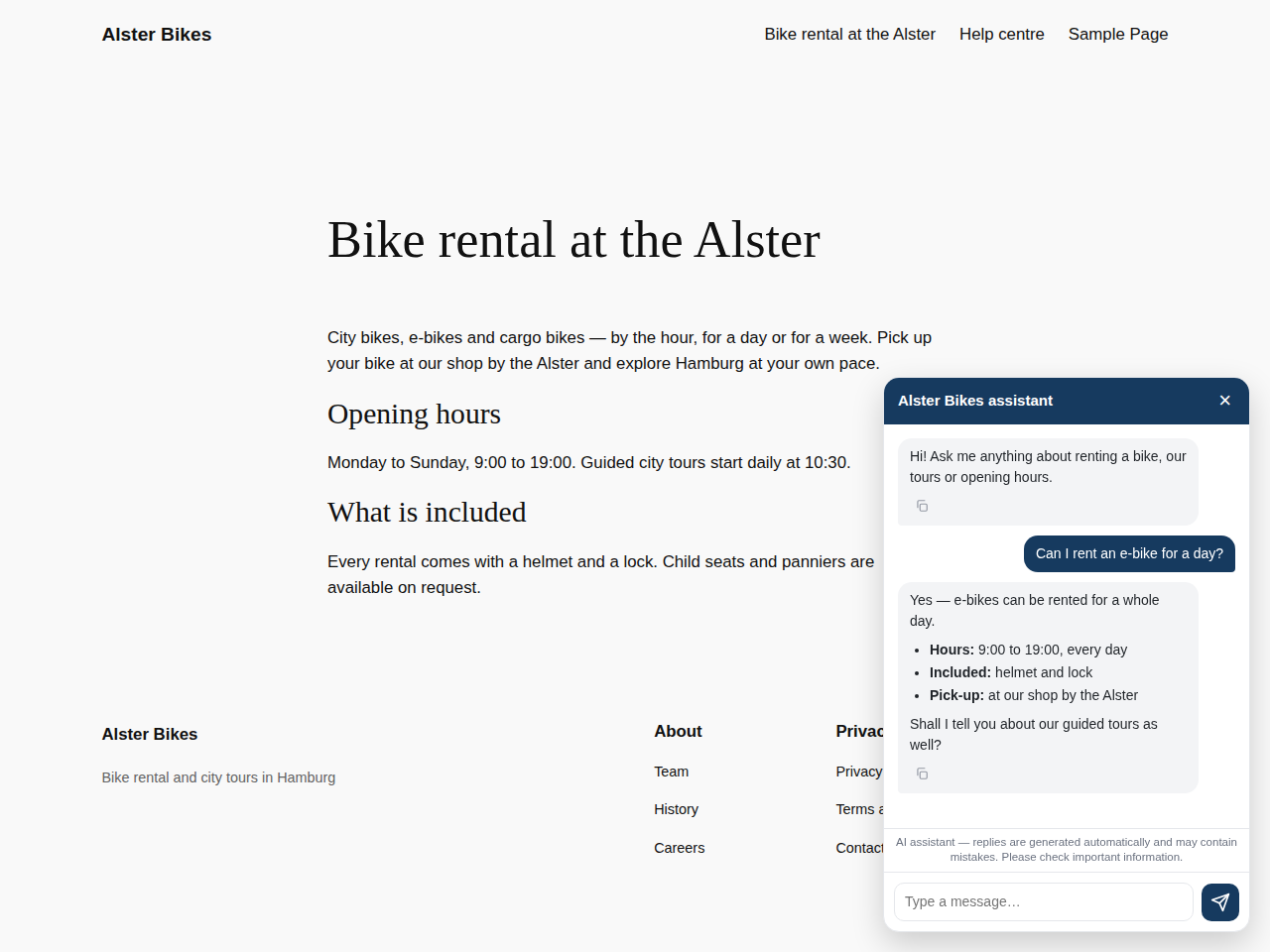This screenshot has width=1270, height=952.
Task: Select the 'Can I rent an e-bike for a day?' message
Action: click(x=1129, y=553)
